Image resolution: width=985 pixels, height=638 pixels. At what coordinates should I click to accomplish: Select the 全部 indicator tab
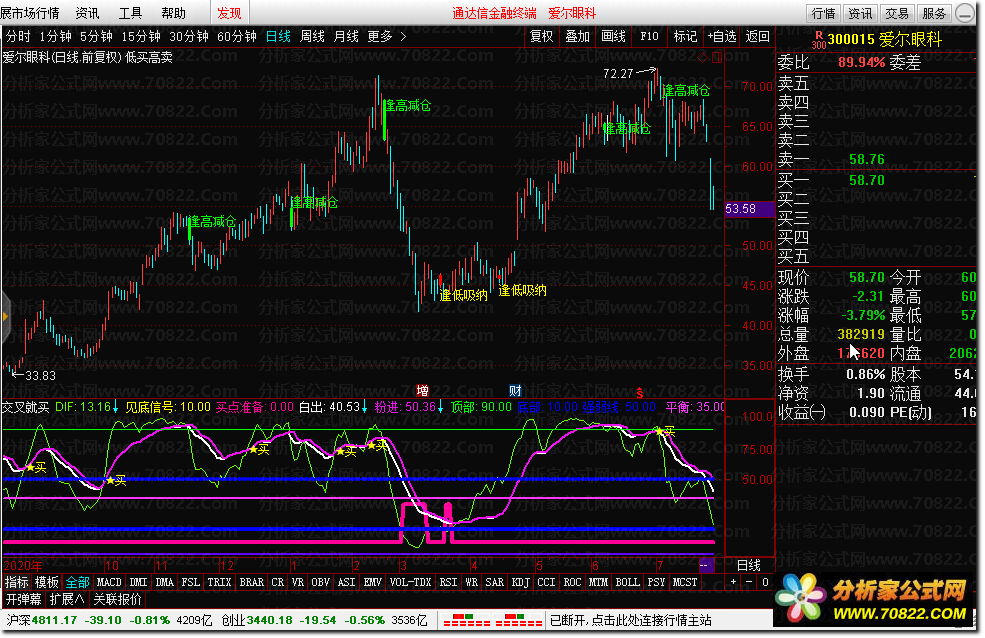pos(77,582)
